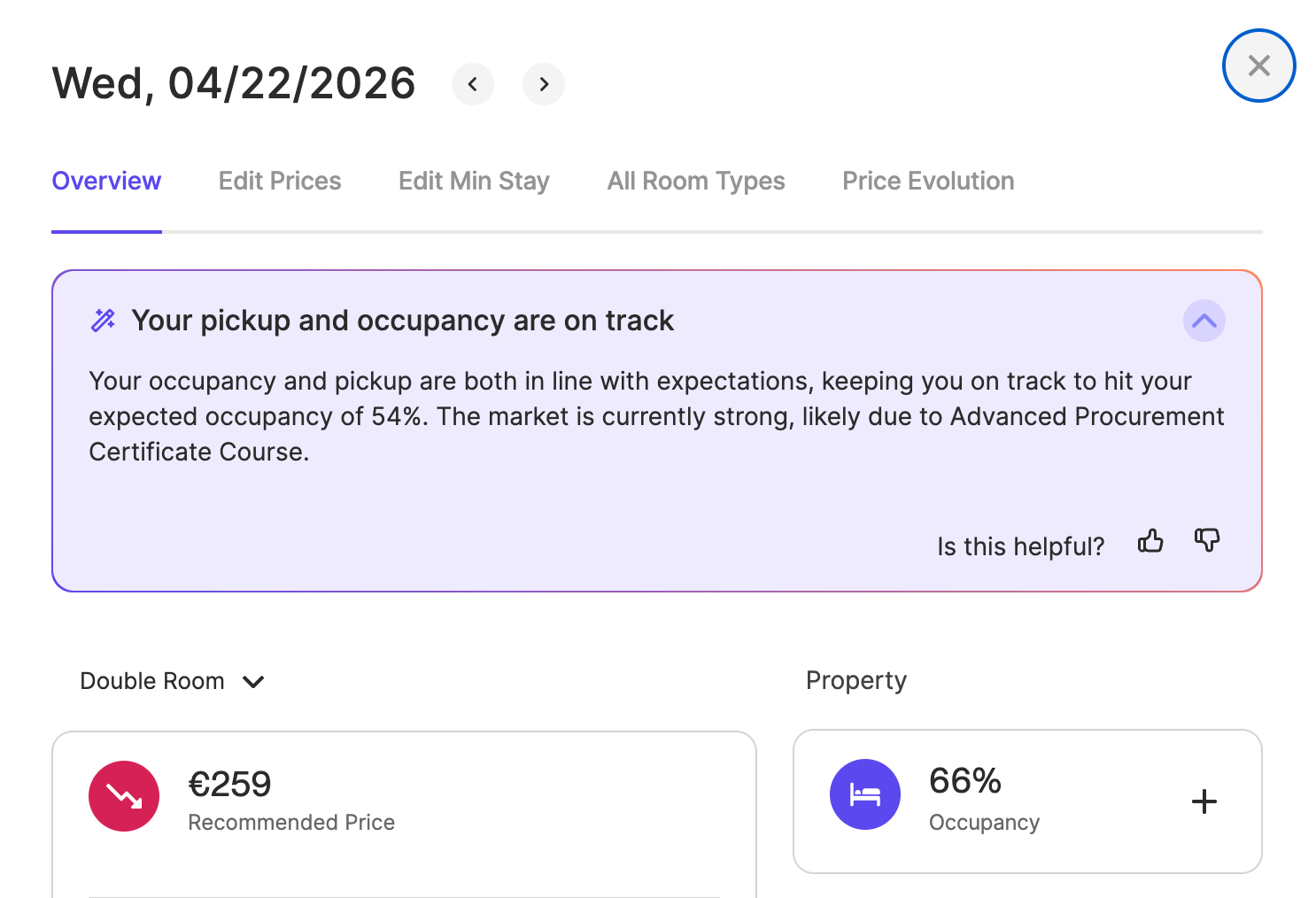Go to the next day arrow
This screenshot has height=898, width=1316.
pyautogui.click(x=544, y=84)
